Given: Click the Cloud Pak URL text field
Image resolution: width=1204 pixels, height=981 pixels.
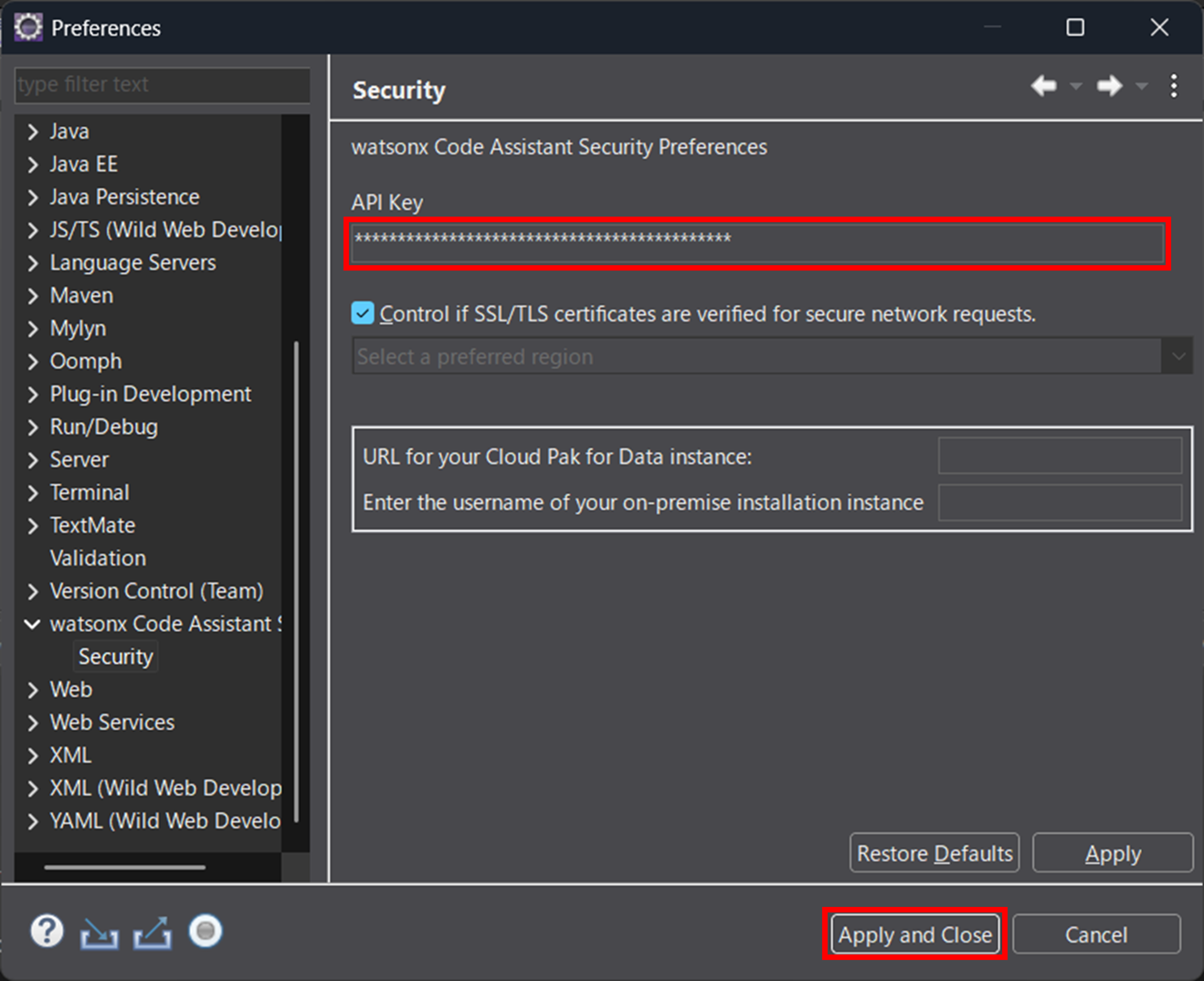Looking at the screenshot, I should tap(1060, 456).
